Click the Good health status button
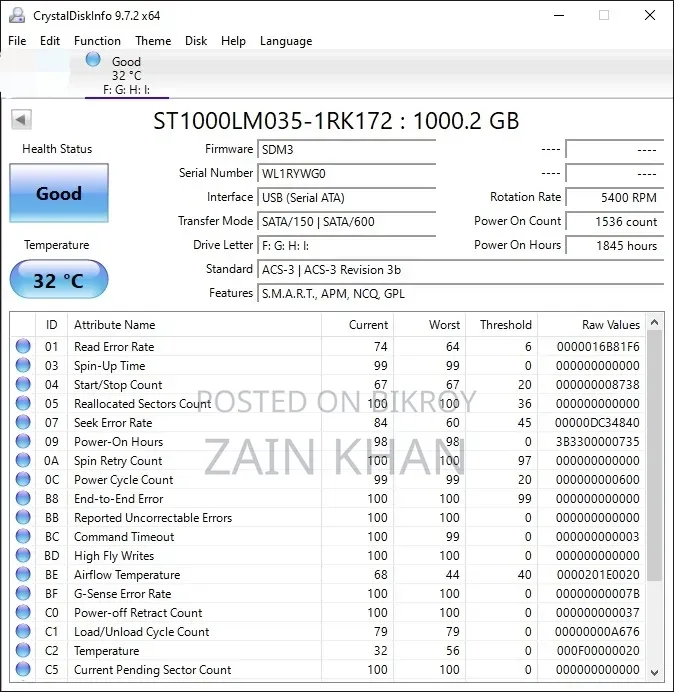The height and width of the screenshot is (692, 674). tap(59, 193)
